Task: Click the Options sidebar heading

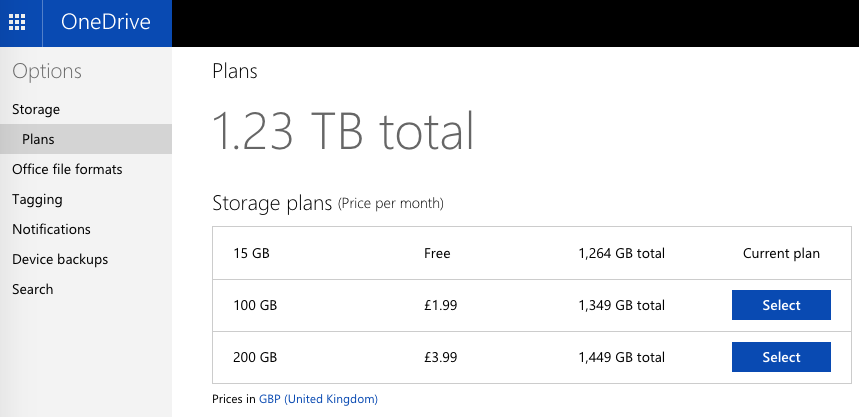Action: click(x=47, y=72)
